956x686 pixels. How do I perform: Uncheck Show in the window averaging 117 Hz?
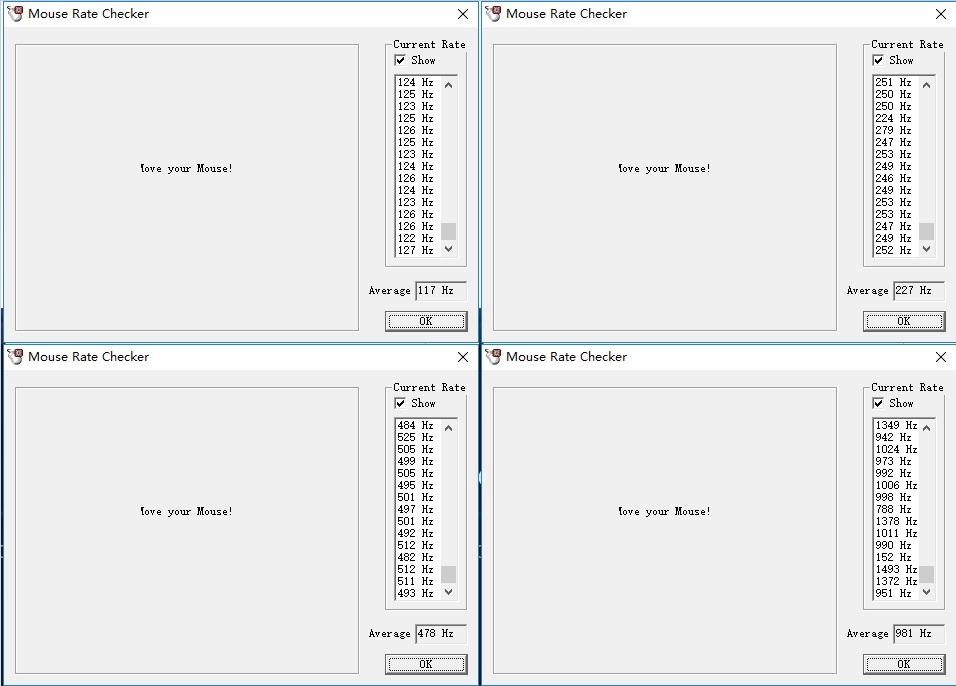(x=400, y=60)
